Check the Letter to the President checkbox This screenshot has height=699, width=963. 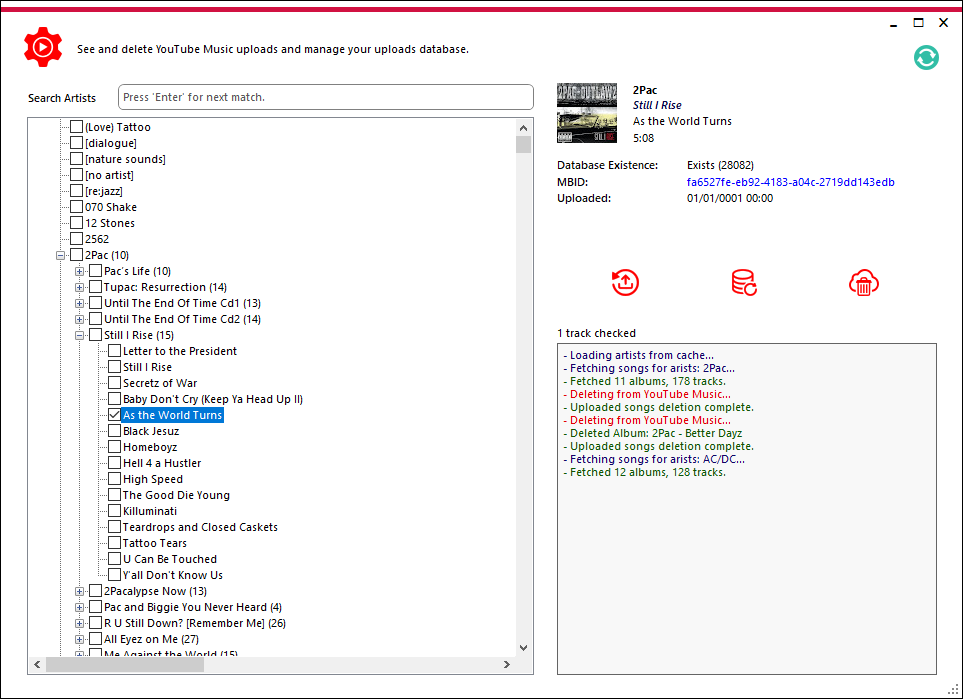[114, 351]
